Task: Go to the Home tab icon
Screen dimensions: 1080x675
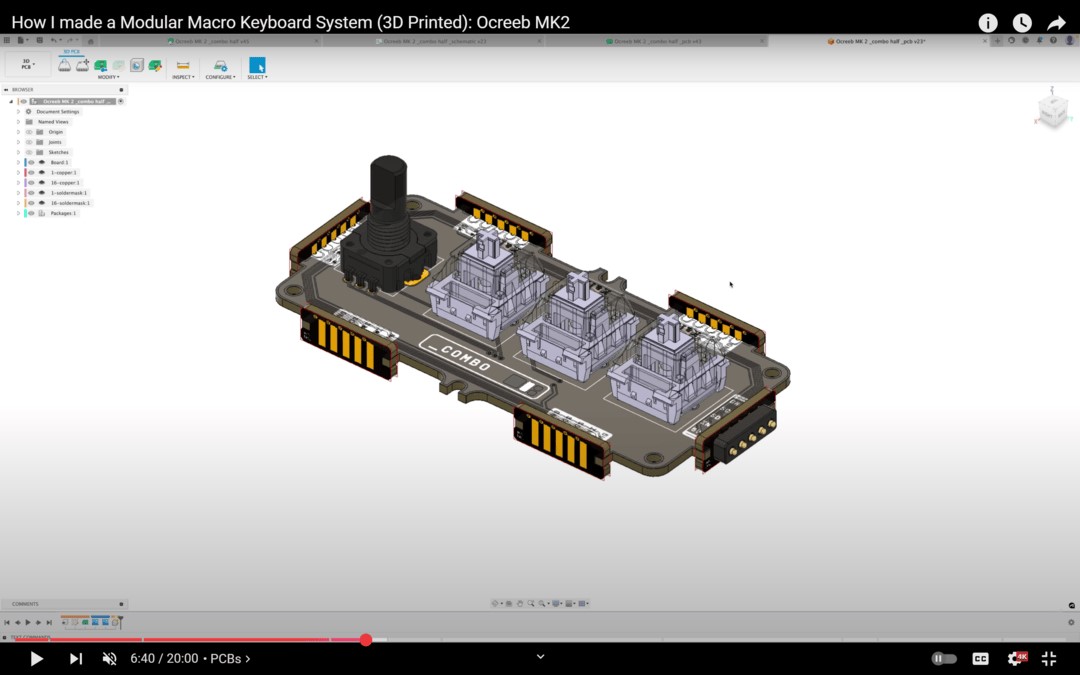Action: pyautogui.click(x=90, y=41)
